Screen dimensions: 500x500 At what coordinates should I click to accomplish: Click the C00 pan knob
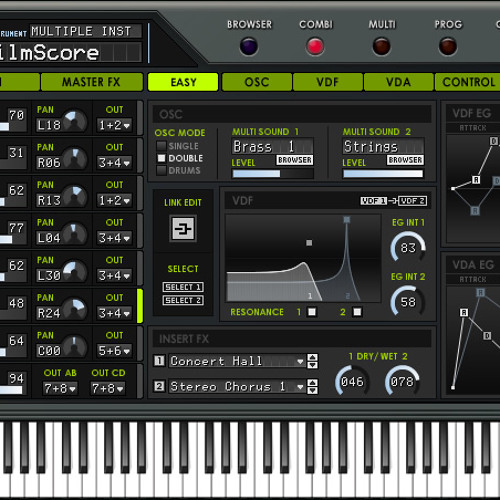click(75, 347)
